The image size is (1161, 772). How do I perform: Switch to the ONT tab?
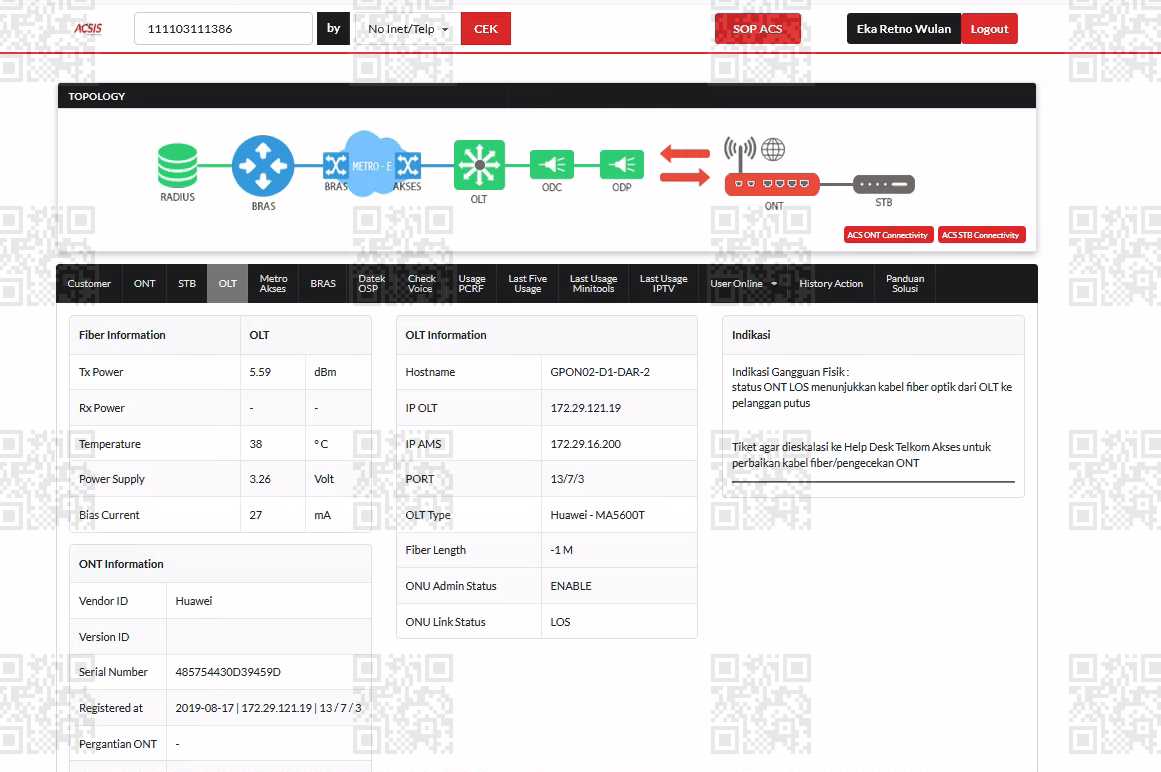pos(144,283)
